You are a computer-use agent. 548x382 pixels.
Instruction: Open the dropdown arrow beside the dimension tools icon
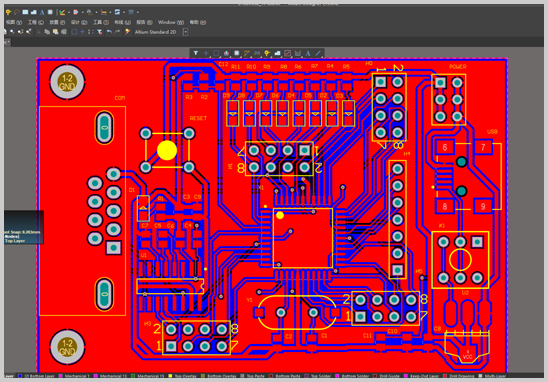tap(110, 12)
